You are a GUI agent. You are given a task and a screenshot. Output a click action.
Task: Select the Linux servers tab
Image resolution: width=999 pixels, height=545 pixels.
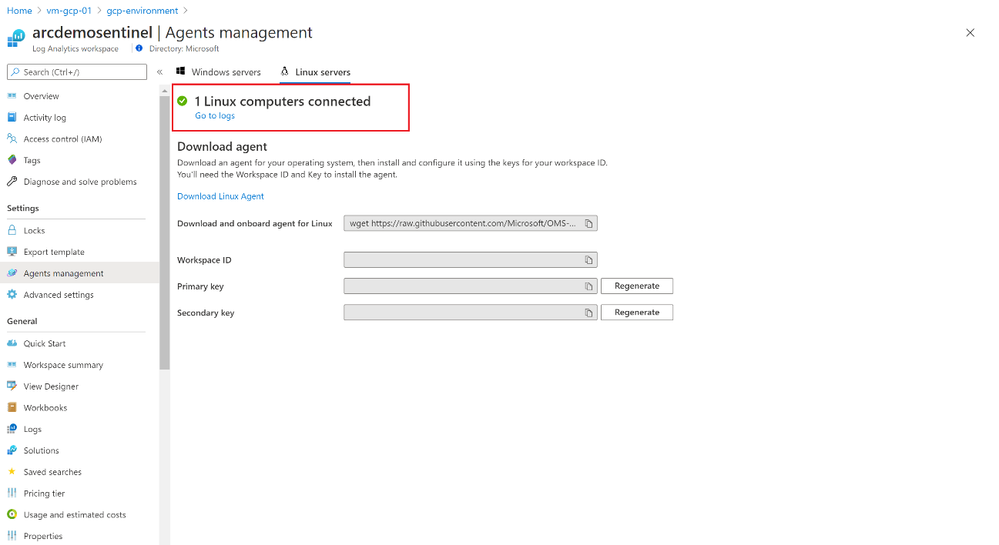point(315,72)
